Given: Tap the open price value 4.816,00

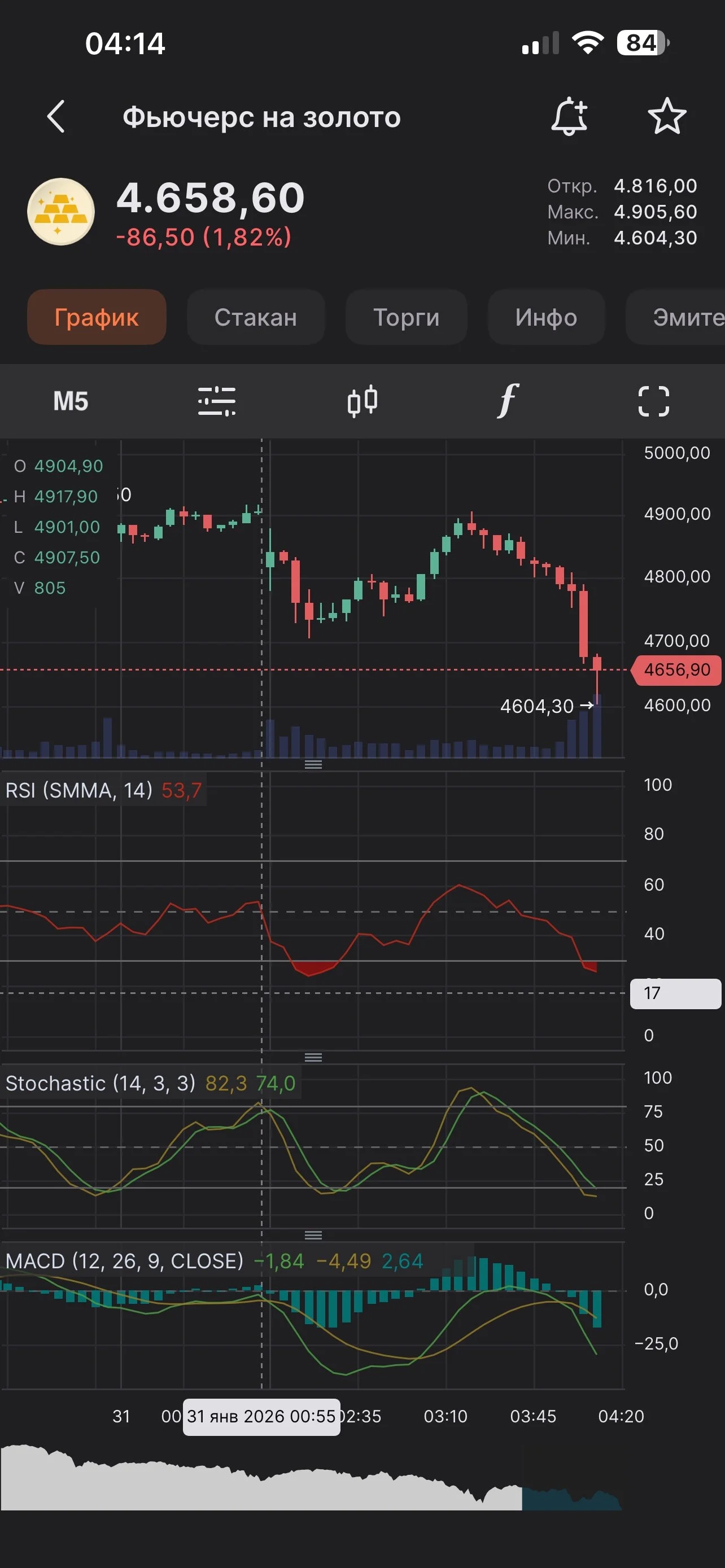Looking at the screenshot, I should tap(655, 186).
